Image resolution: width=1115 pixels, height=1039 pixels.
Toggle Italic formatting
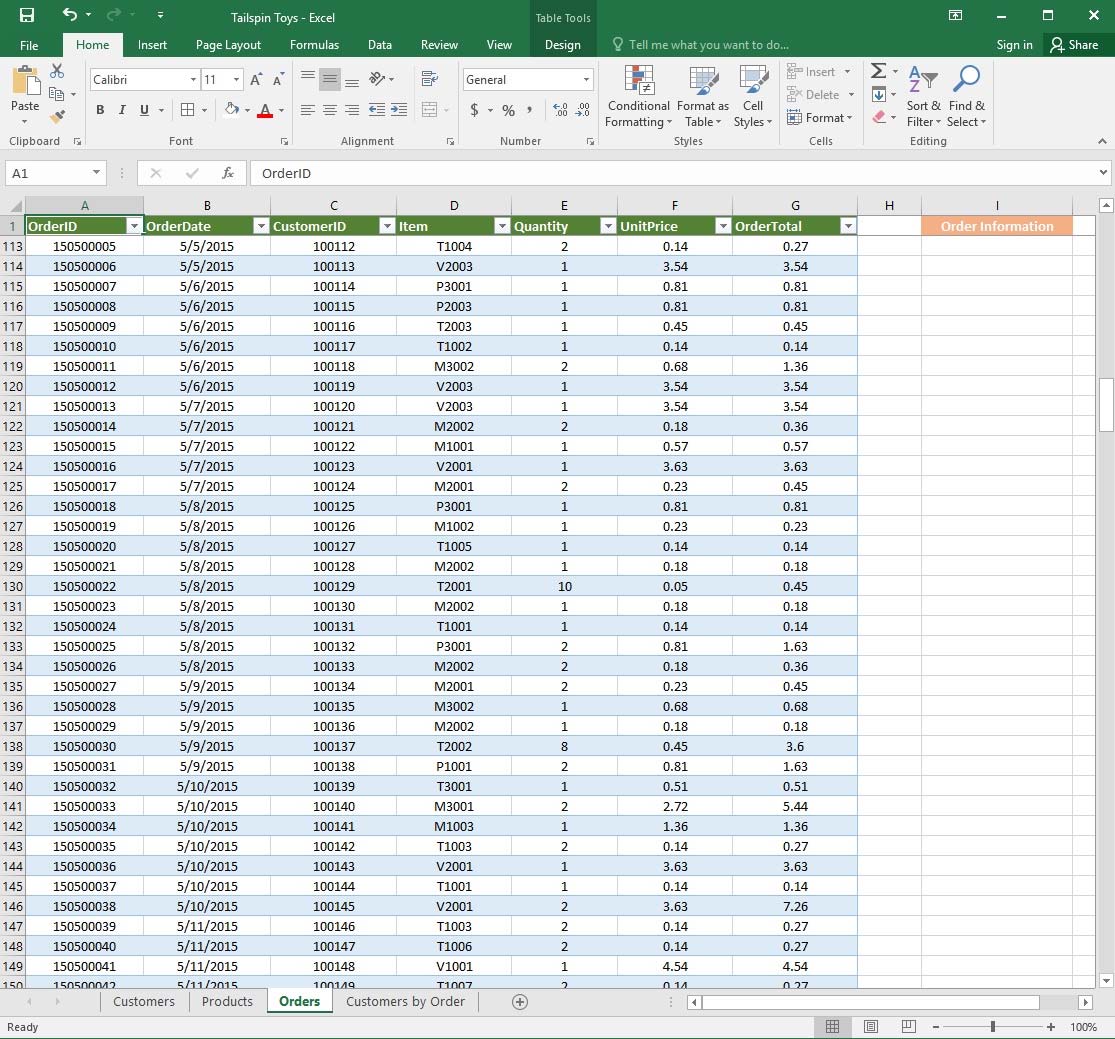[x=122, y=110]
